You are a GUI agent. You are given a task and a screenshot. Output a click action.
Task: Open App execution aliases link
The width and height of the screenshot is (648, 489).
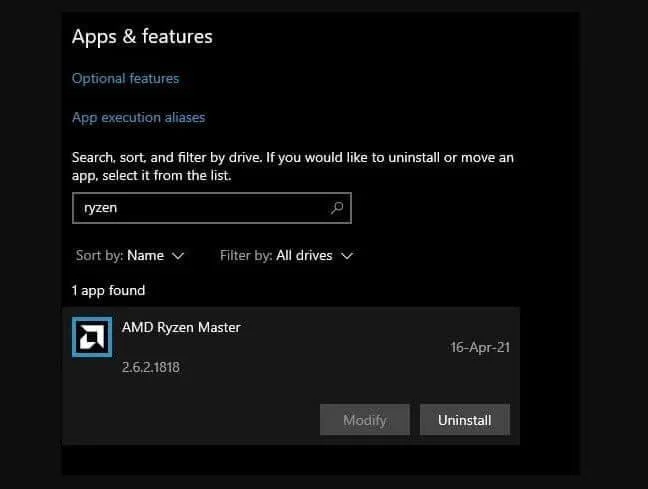[x=138, y=118]
